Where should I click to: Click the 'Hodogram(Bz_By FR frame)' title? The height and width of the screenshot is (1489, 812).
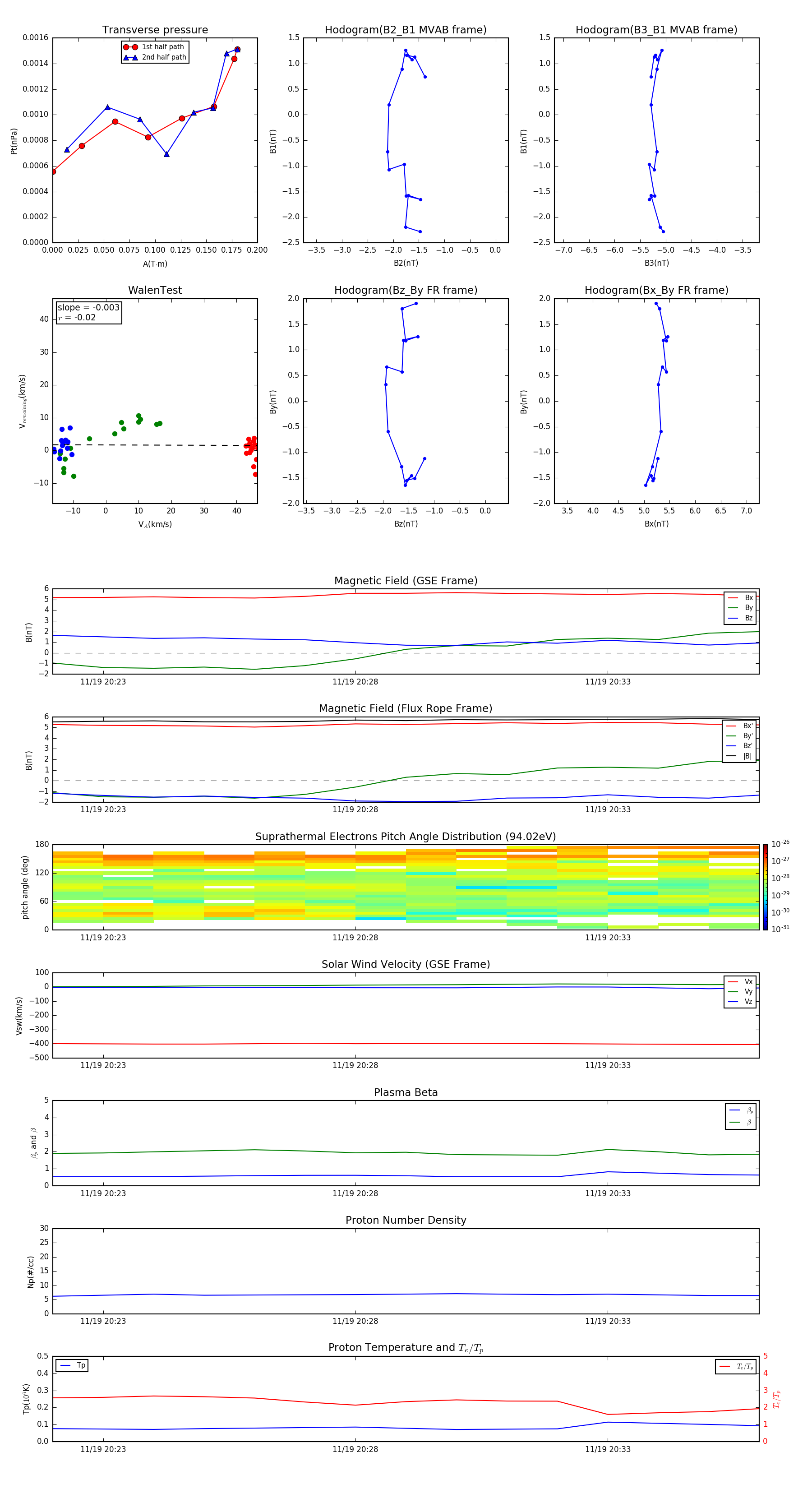coord(406,290)
